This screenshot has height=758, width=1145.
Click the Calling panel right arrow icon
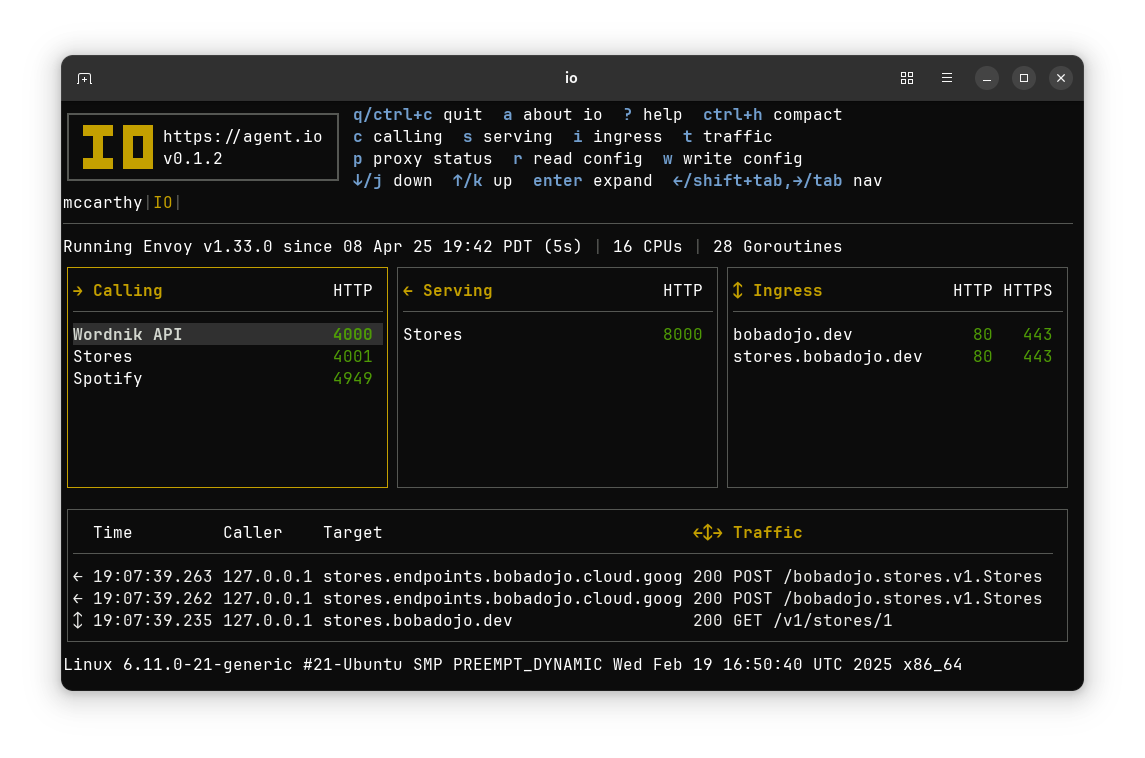point(78,291)
